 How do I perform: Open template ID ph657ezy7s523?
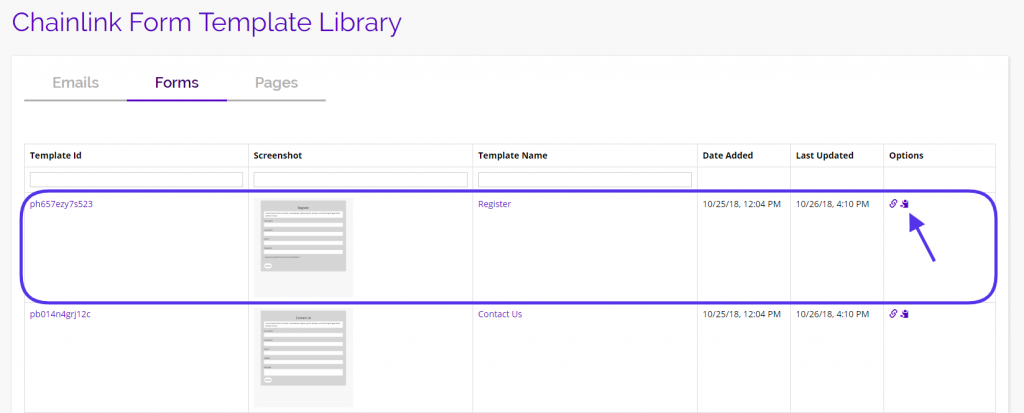coord(61,204)
